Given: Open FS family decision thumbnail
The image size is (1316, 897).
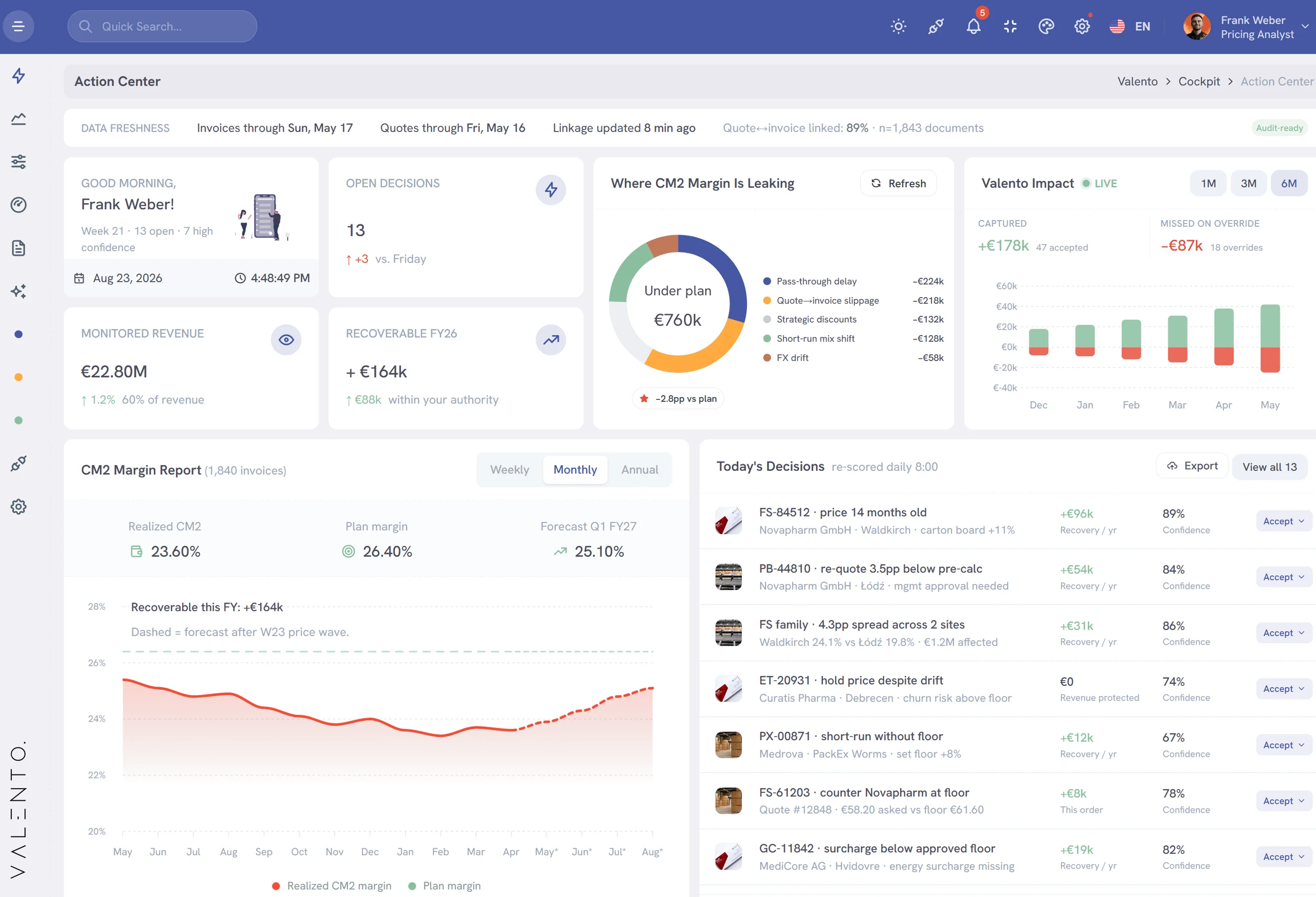Looking at the screenshot, I should pos(728,633).
